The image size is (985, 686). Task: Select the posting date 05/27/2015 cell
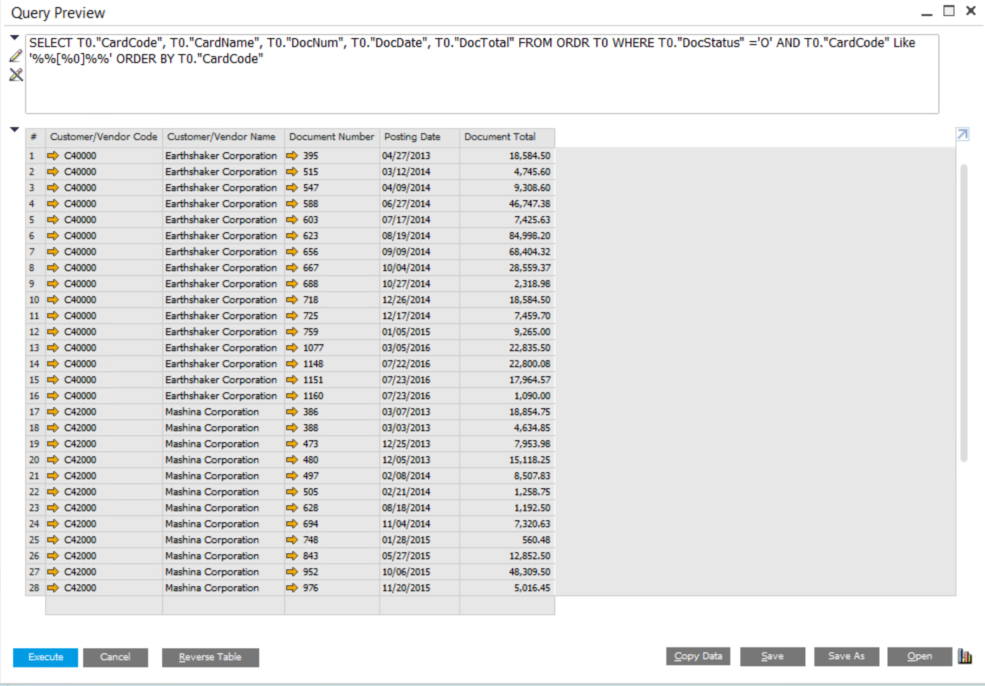point(419,556)
